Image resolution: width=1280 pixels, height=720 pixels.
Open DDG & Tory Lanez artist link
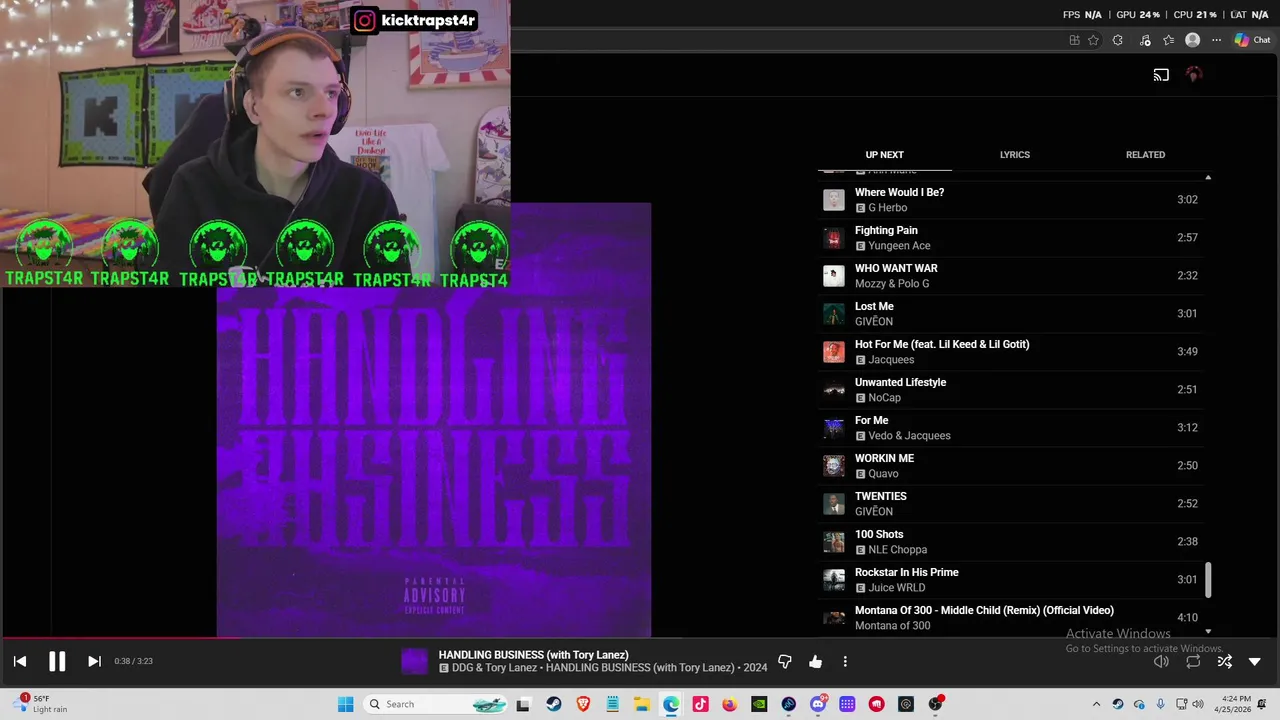[493, 668]
